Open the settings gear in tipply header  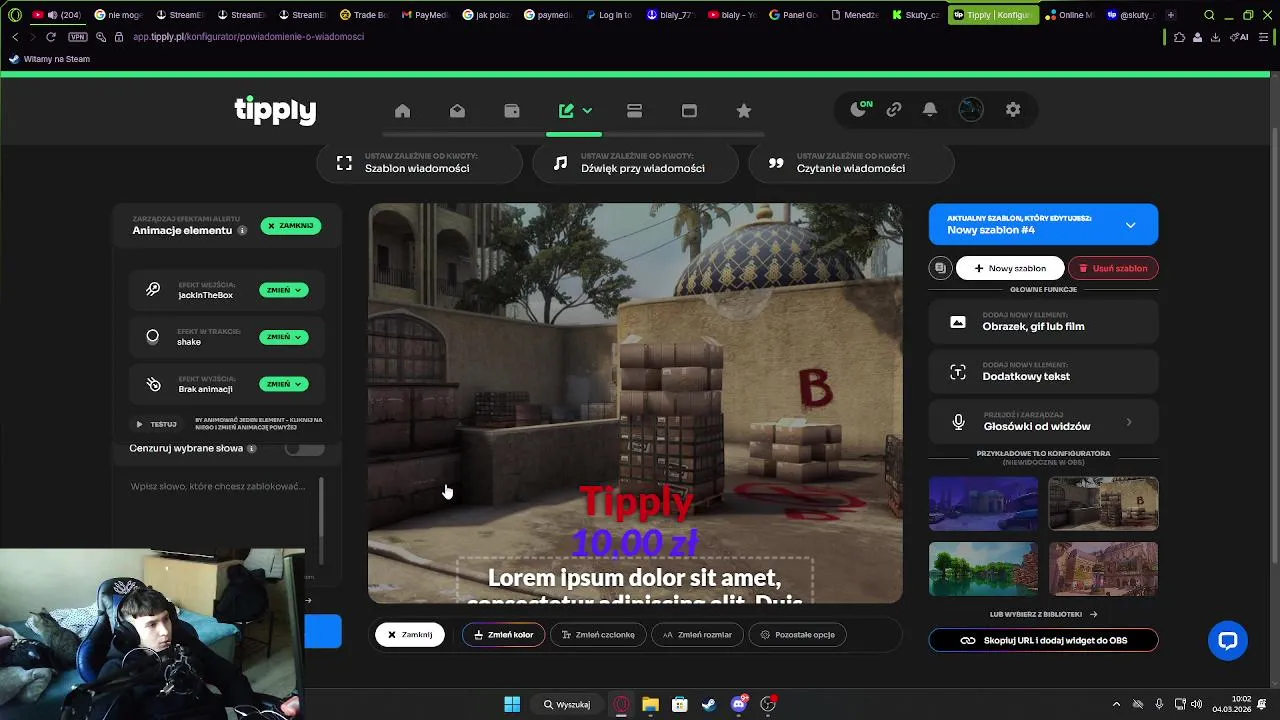pos(1013,110)
